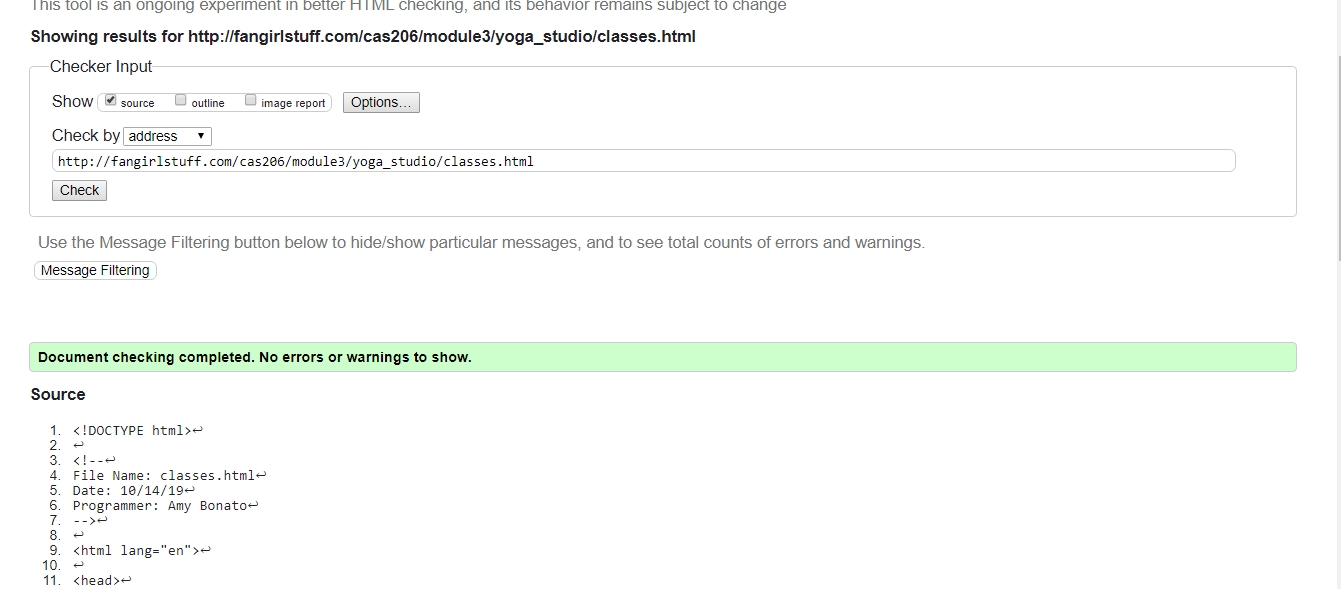Click the head tag source line
The image size is (1341, 589).
tap(96, 580)
